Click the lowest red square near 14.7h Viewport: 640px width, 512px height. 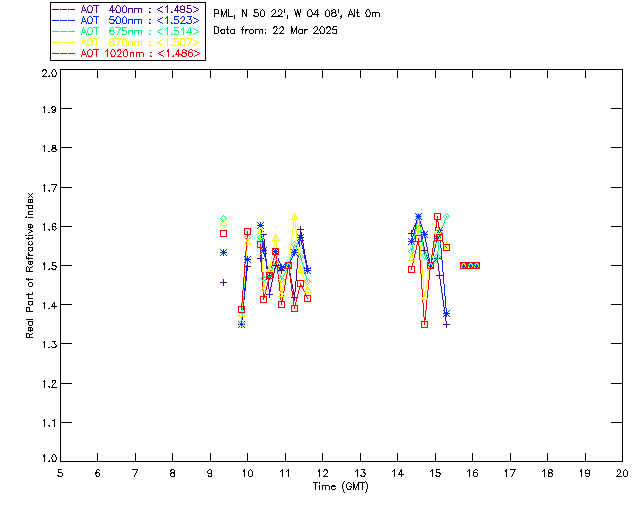coord(424,325)
